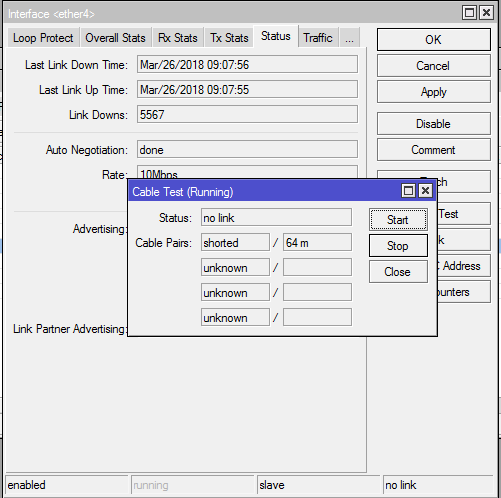The image size is (501, 498).
Task: Disable the ether4 interface
Action: (433, 124)
